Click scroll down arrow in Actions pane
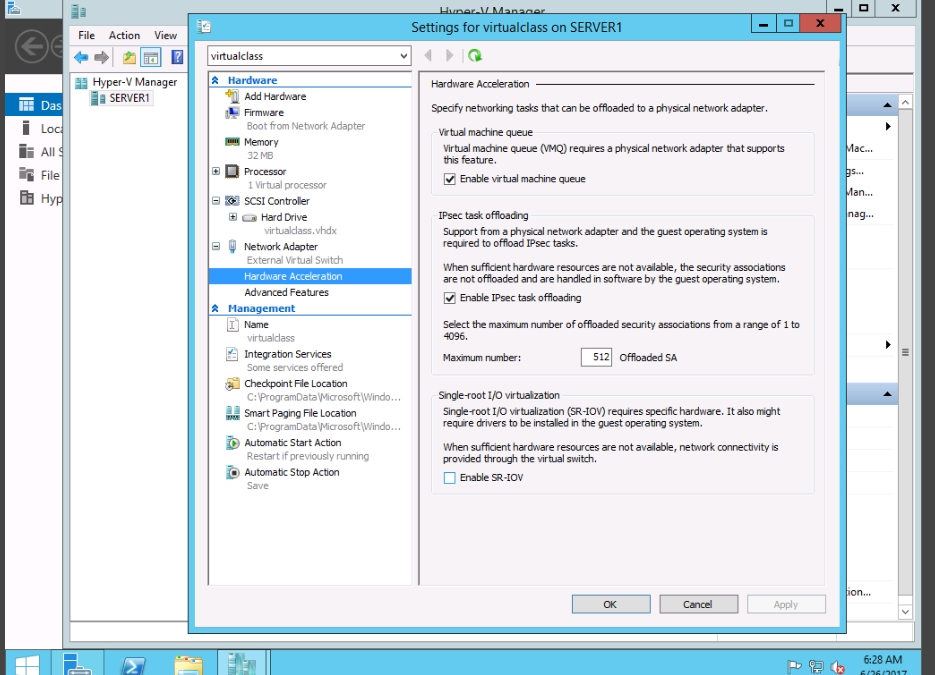The image size is (935, 675). 905,611
